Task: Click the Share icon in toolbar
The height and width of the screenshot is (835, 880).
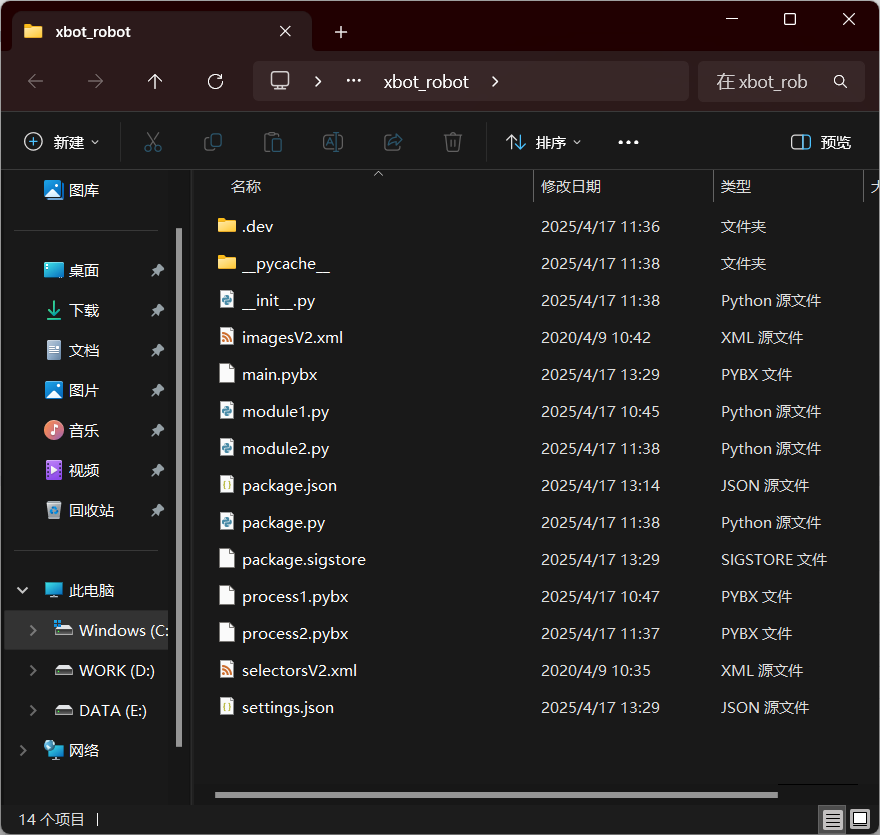Action: (x=393, y=142)
